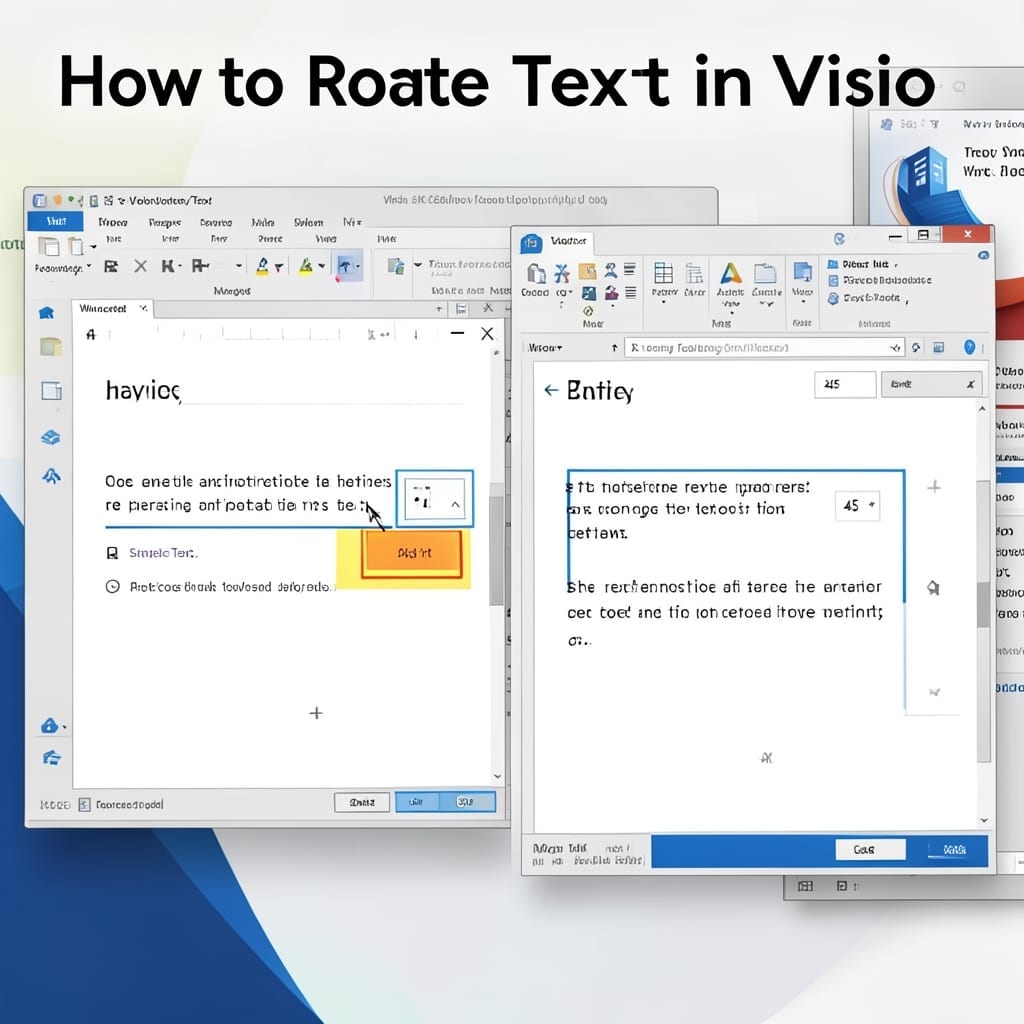The height and width of the screenshot is (1024, 1024).
Task: Click the rotate handle icon right of the paragraph
Action: click(x=934, y=588)
